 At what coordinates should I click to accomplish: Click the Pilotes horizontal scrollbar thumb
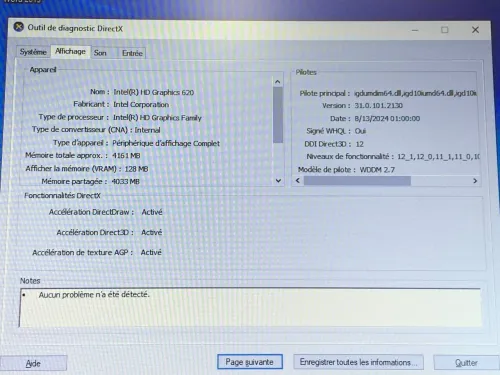coord(357,181)
